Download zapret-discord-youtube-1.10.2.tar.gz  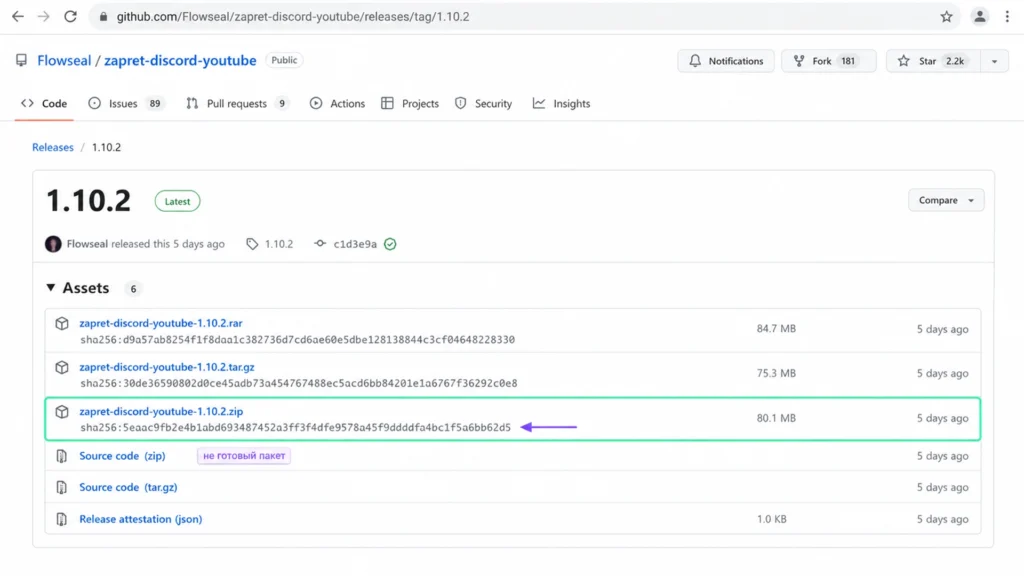point(167,367)
